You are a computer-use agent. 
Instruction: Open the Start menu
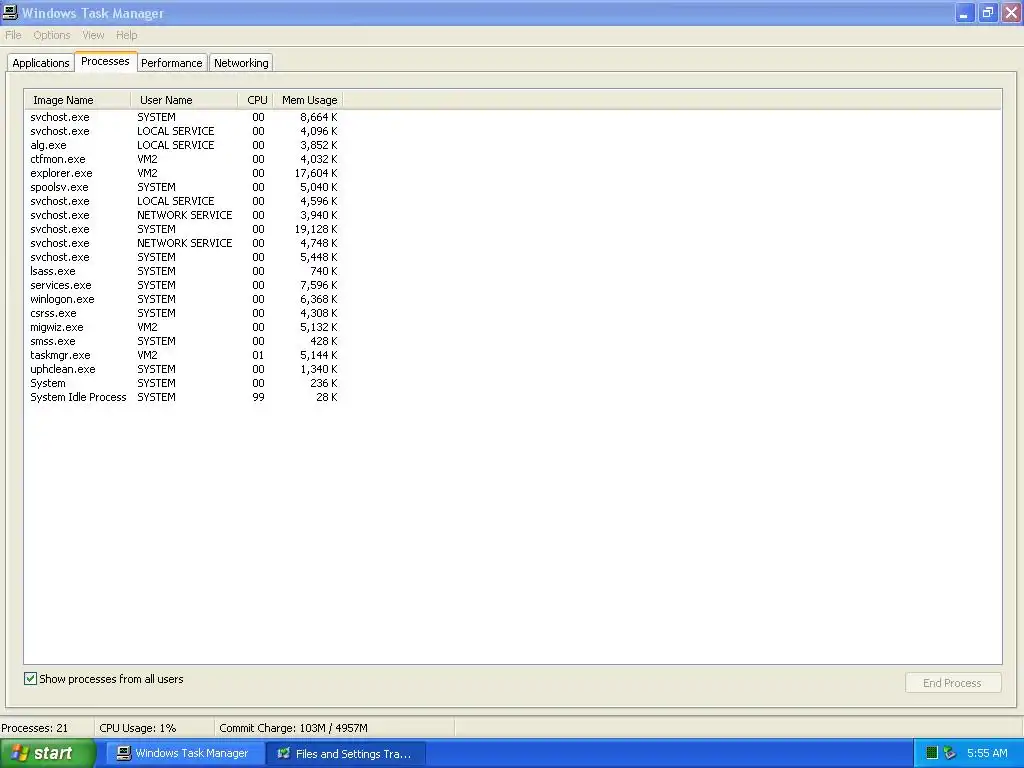click(x=47, y=753)
